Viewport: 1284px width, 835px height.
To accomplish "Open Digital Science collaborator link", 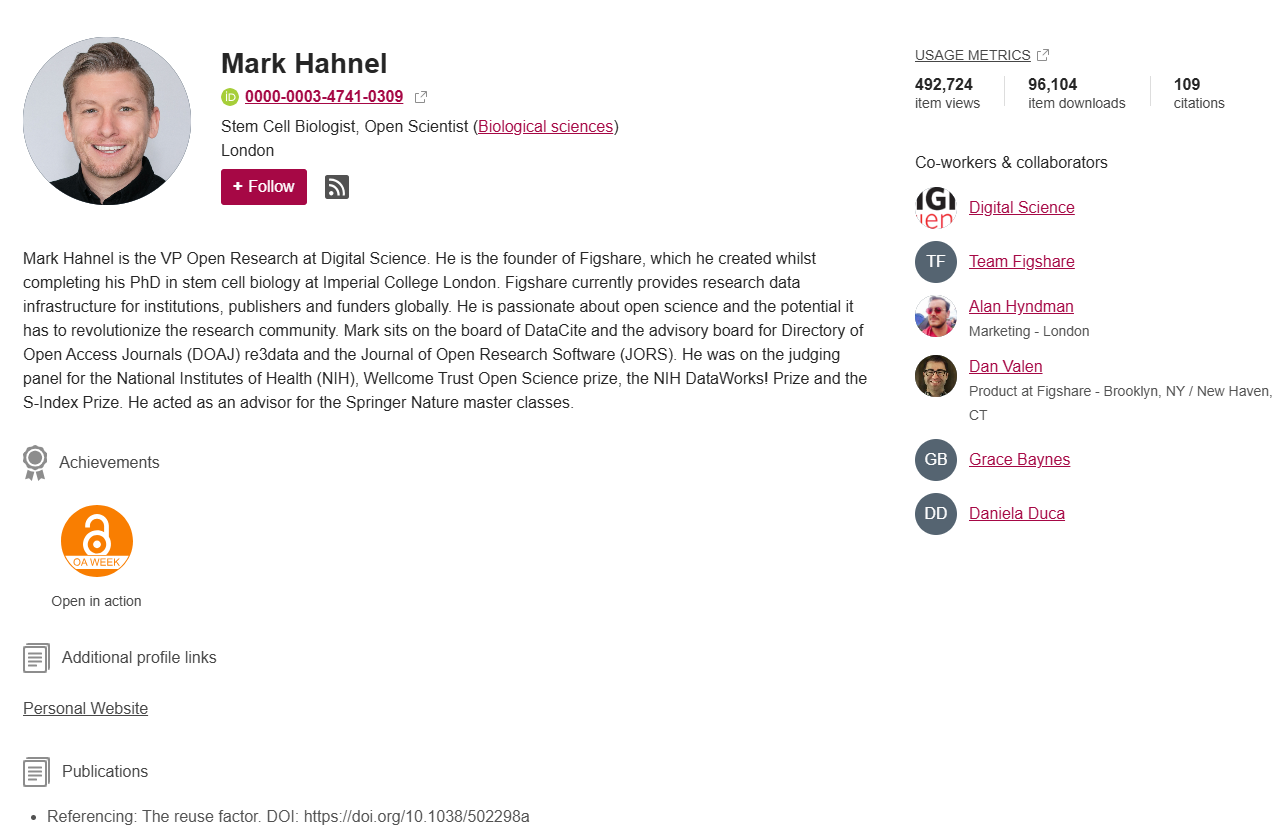I will pyautogui.click(x=1021, y=207).
